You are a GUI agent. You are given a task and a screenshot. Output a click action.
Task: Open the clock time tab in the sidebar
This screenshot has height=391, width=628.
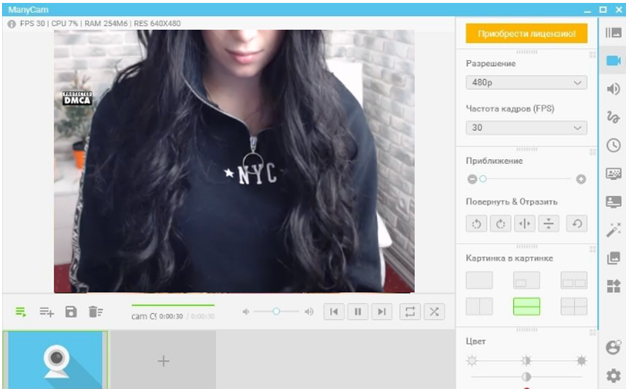(613, 145)
